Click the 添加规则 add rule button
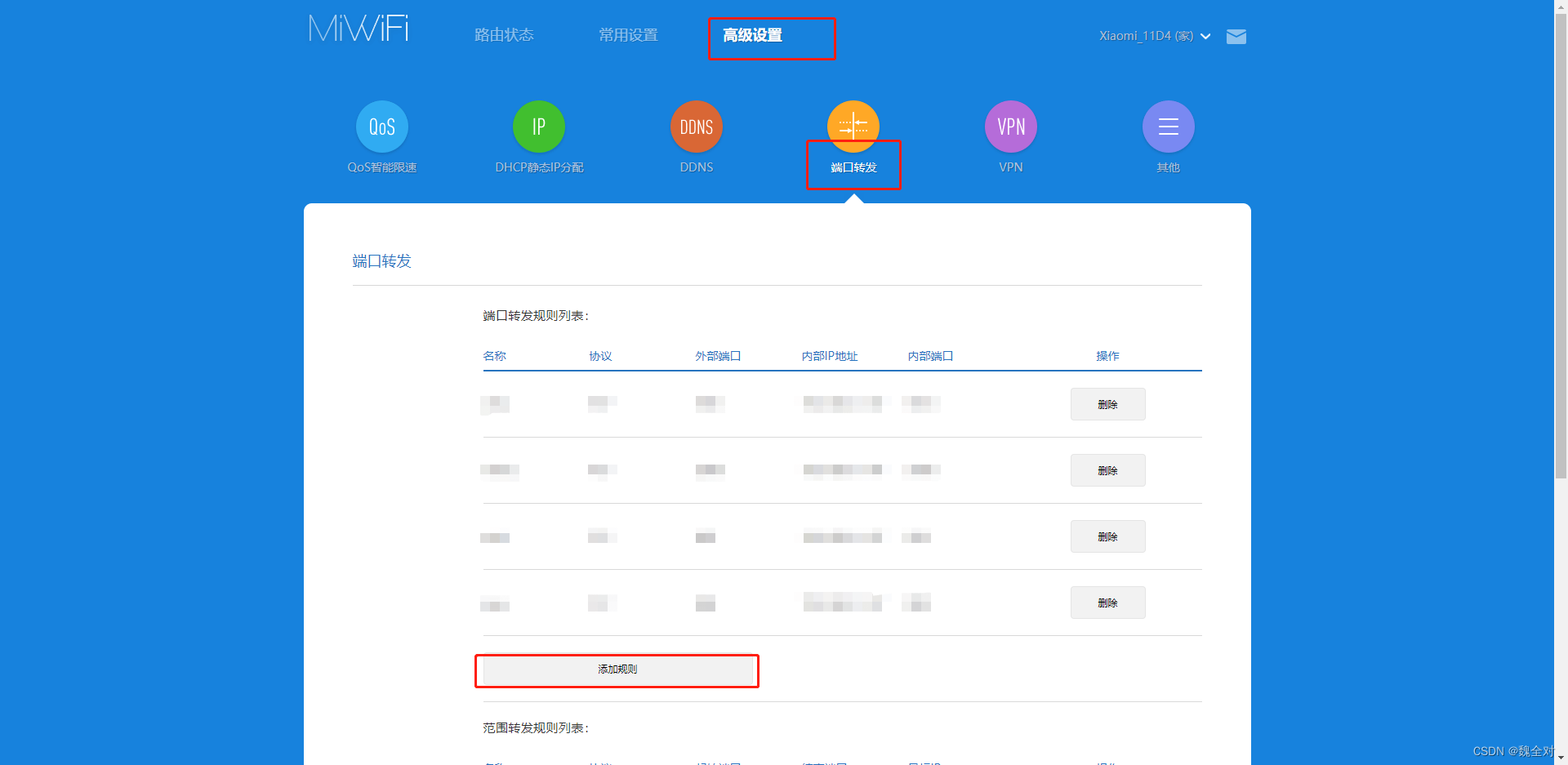This screenshot has width=1568, height=765. 617,669
